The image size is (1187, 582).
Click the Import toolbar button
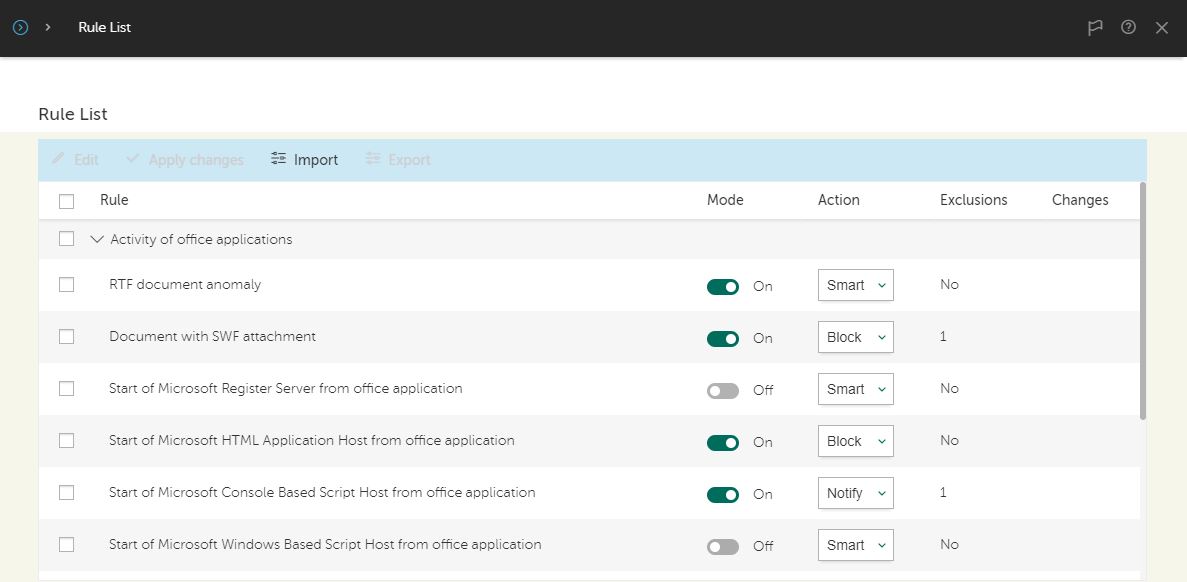[305, 160]
